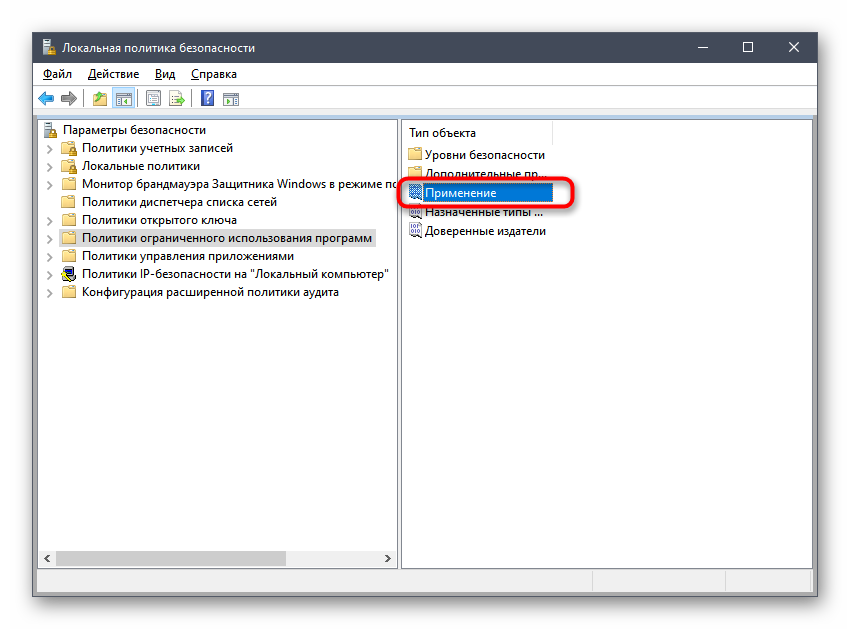
Task: Expand the Политики учетных записей node
Action: coord(50,148)
